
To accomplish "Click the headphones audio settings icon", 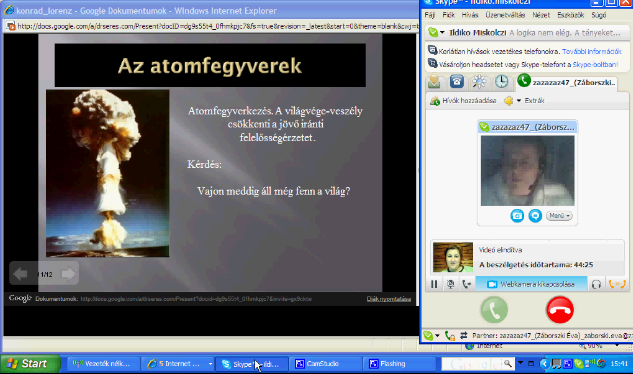I will coord(596,284).
